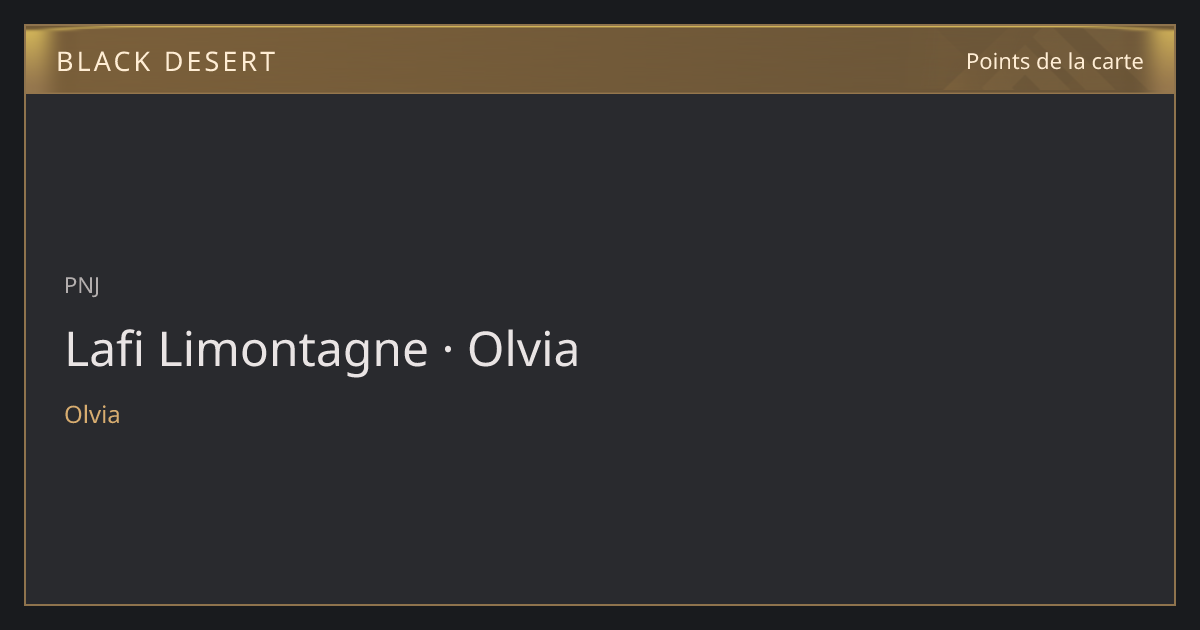Click the empty dark area above PNJ
Screen dimensions: 1200x630
pos(600,180)
